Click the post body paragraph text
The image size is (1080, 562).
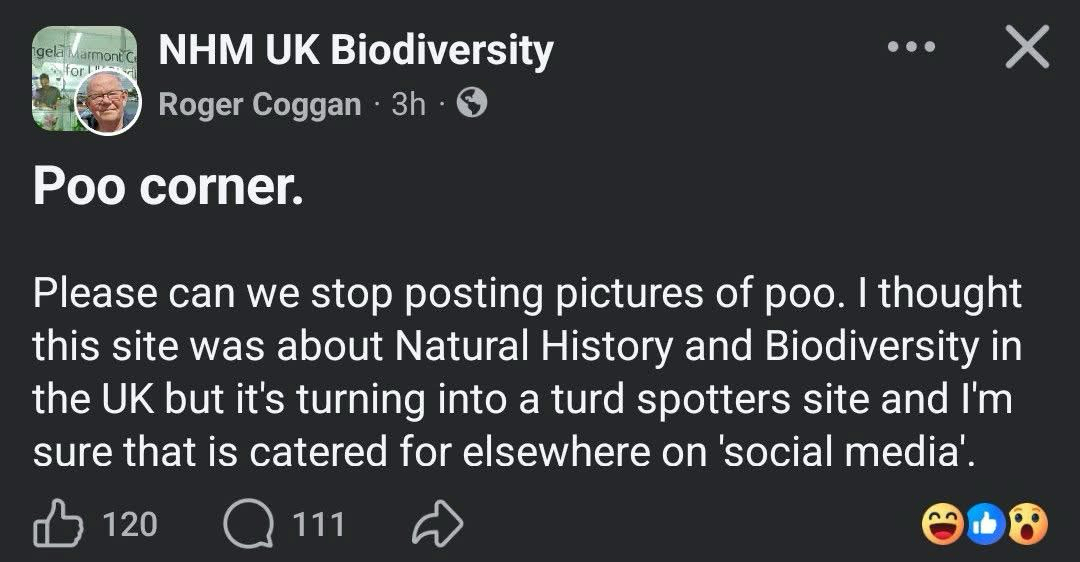528,373
